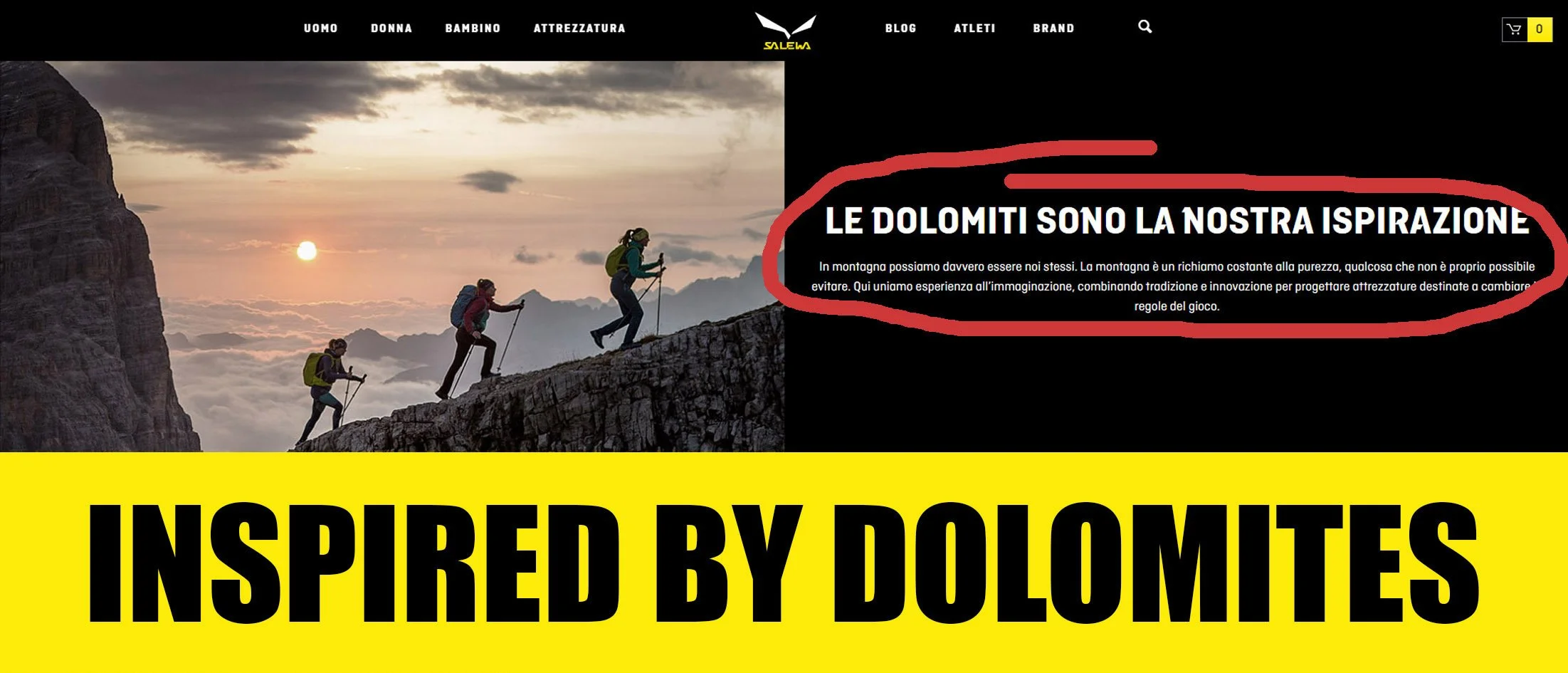Go to the BLOG page
The width and height of the screenshot is (1568, 673).
pos(900,28)
